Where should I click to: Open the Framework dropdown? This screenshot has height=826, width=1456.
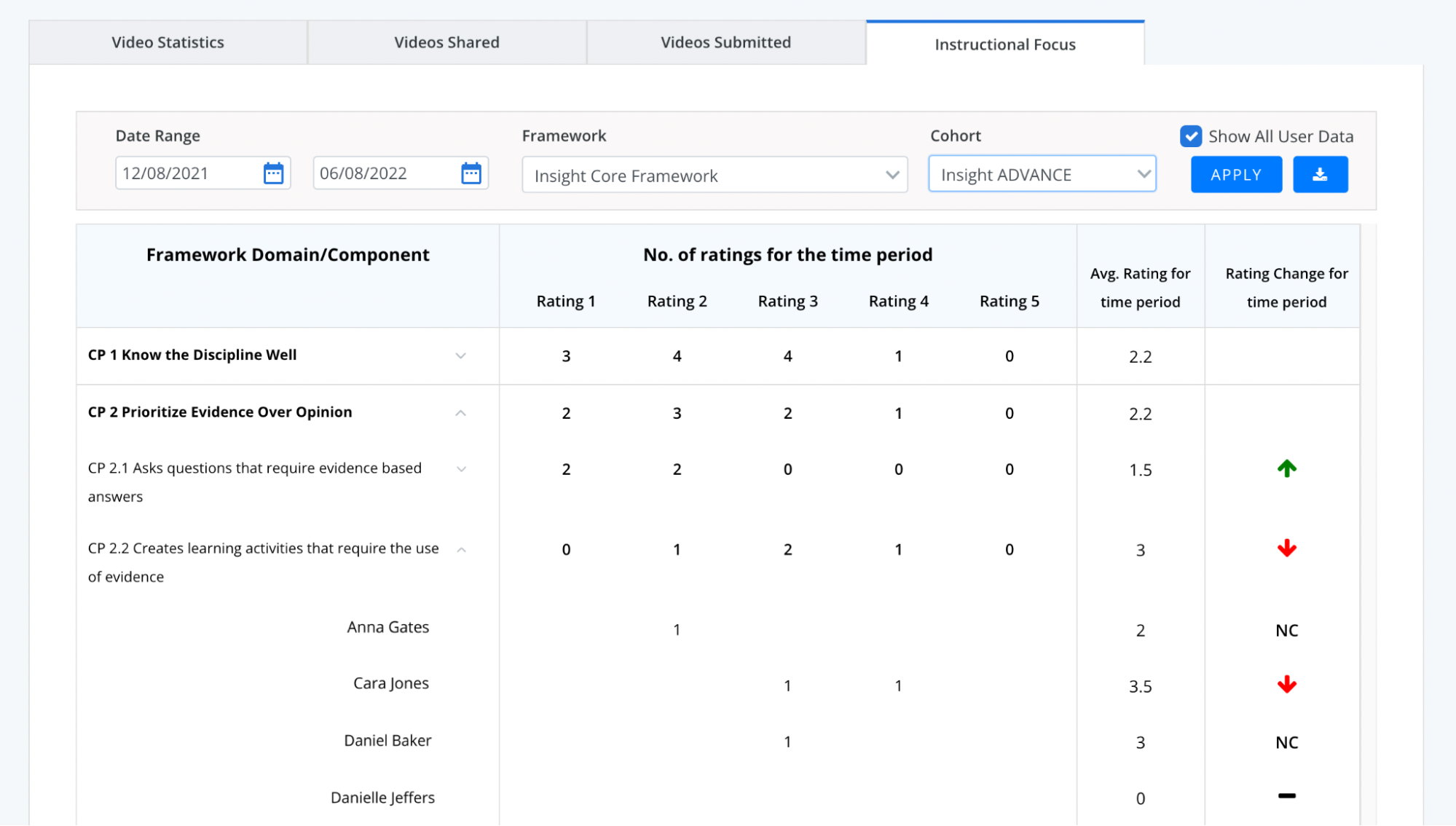tap(715, 175)
